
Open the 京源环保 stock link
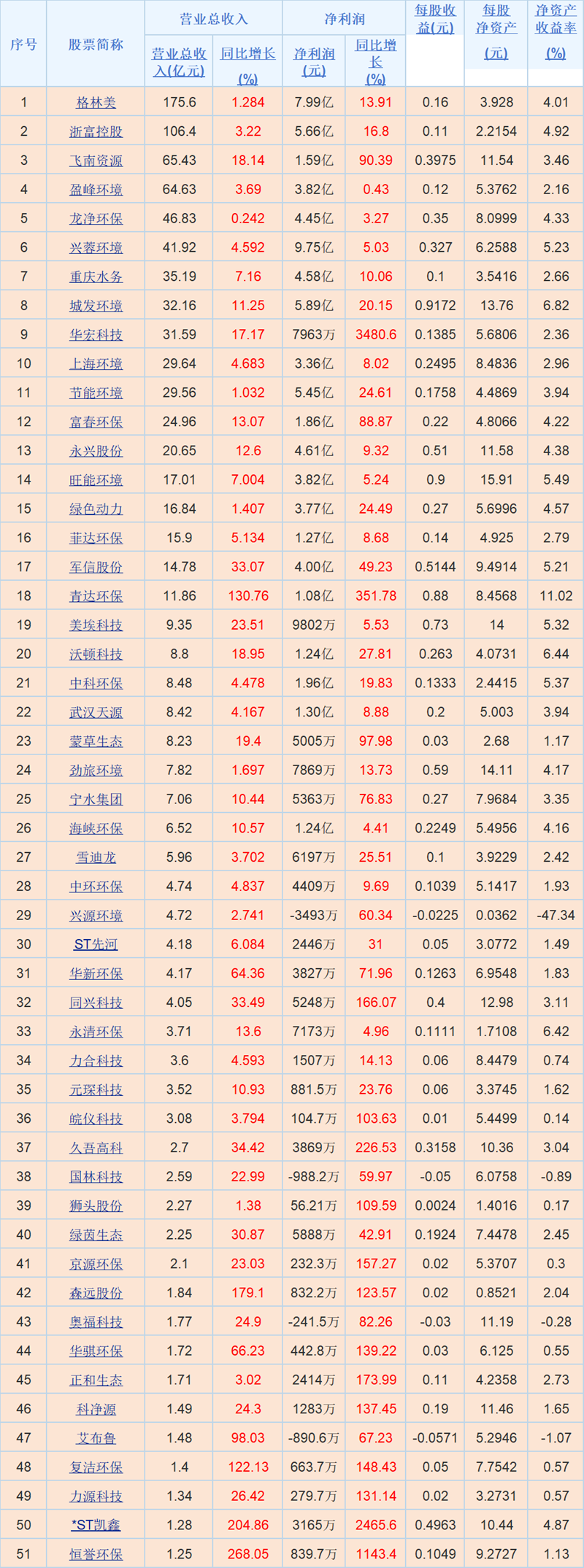point(96,1264)
